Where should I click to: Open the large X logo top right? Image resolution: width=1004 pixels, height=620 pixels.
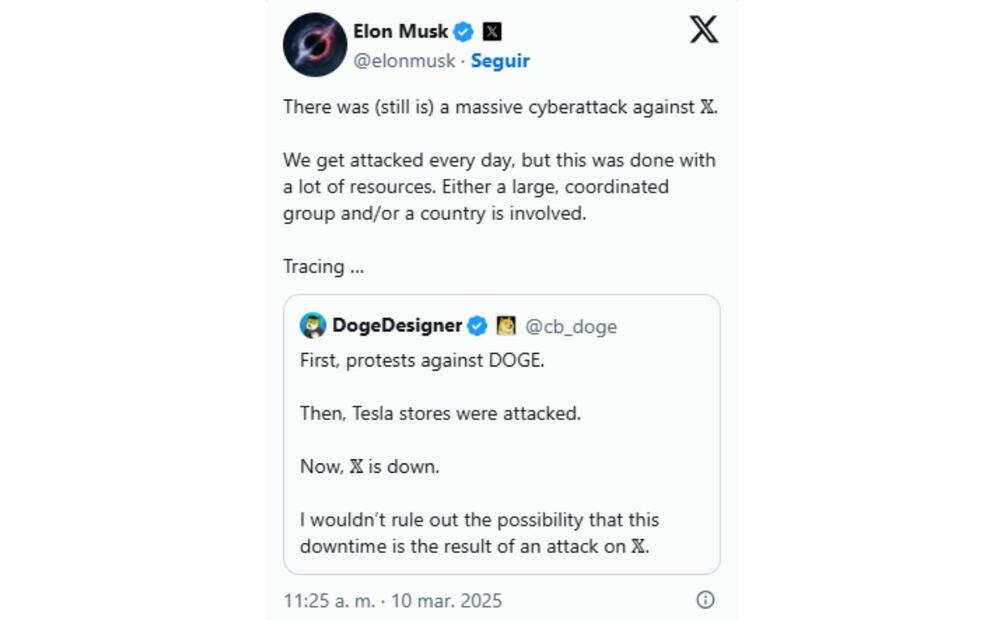[x=704, y=30]
